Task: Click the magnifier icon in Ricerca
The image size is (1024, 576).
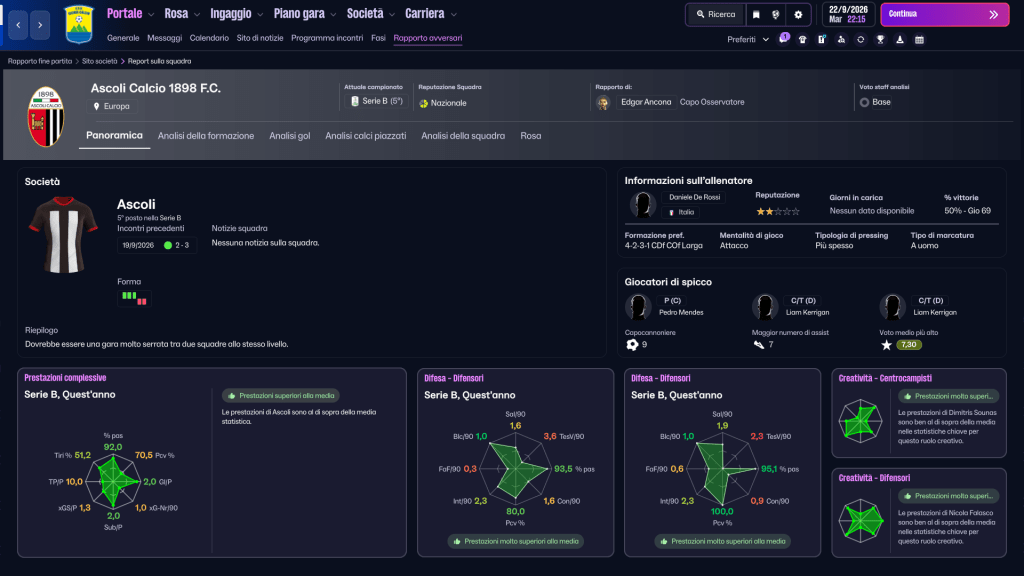Action: coord(700,14)
